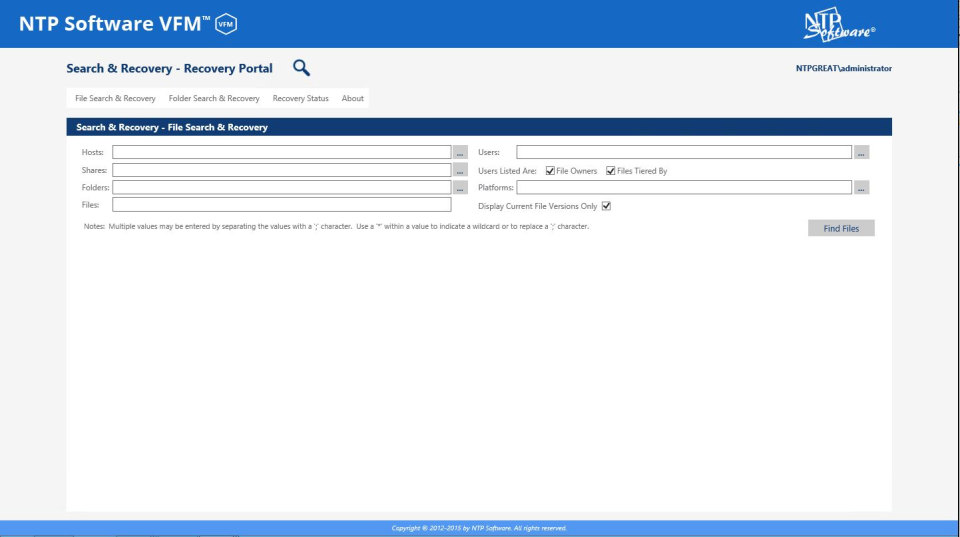Open the Hosts browse ellipsis button

click(x=460, y=152)
